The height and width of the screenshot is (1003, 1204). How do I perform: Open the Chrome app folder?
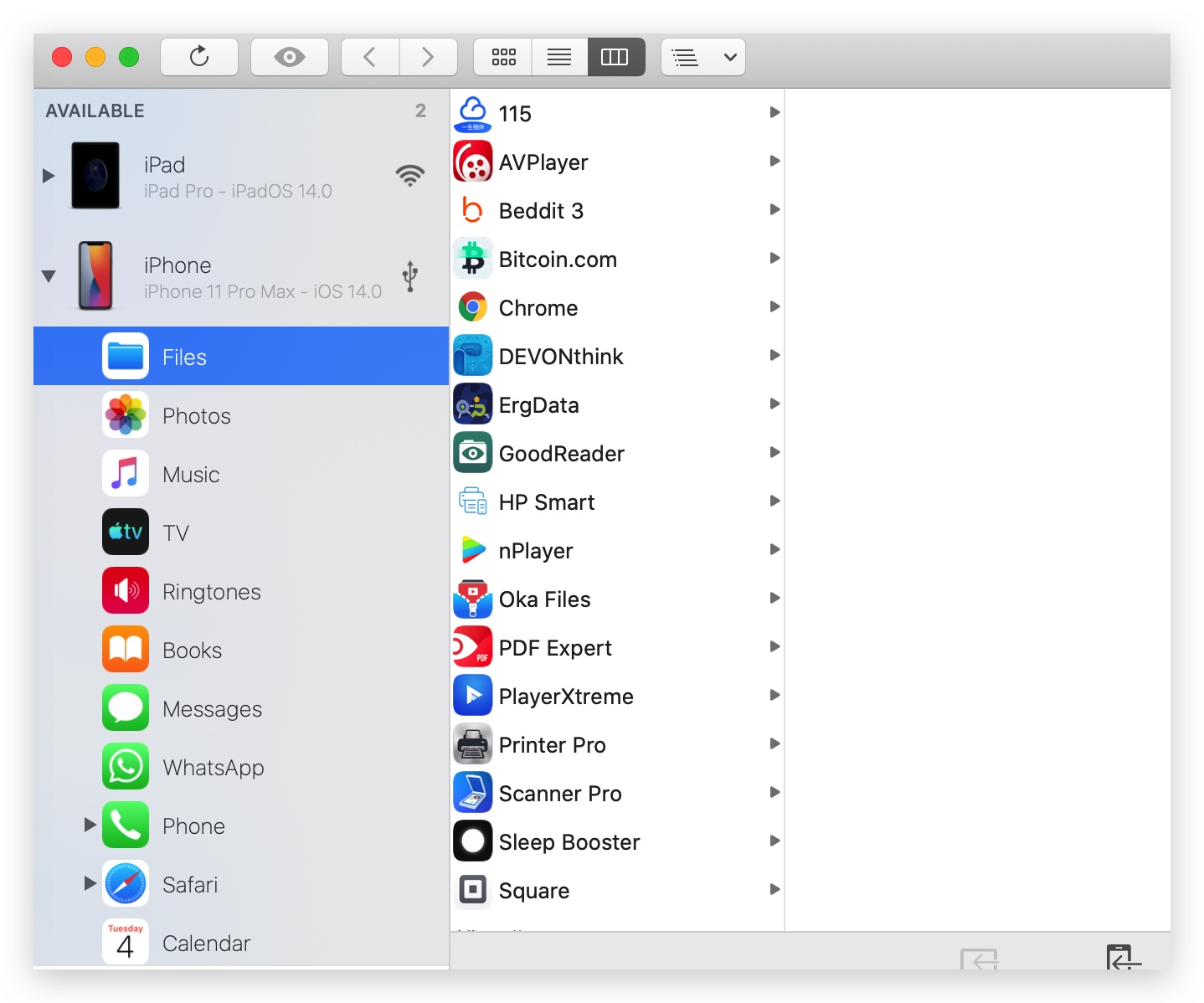pyautogui.click(x=538, y=308)
